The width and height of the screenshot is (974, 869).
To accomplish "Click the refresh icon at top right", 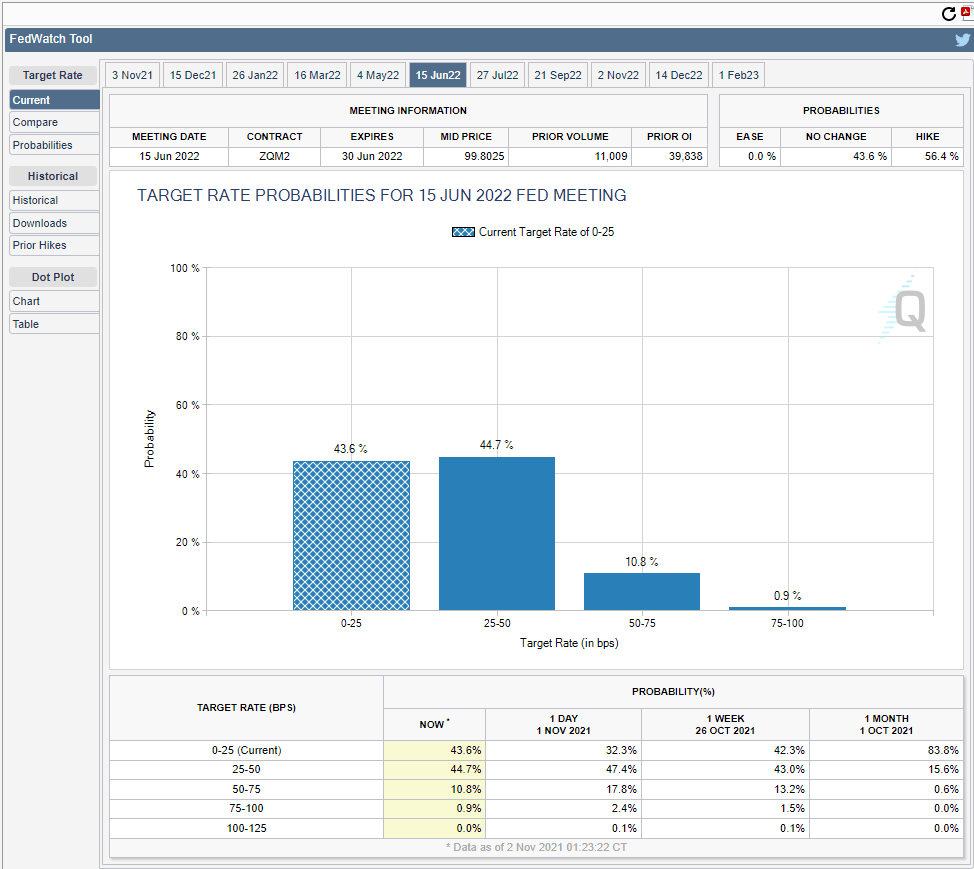I will tap(949, 14).
